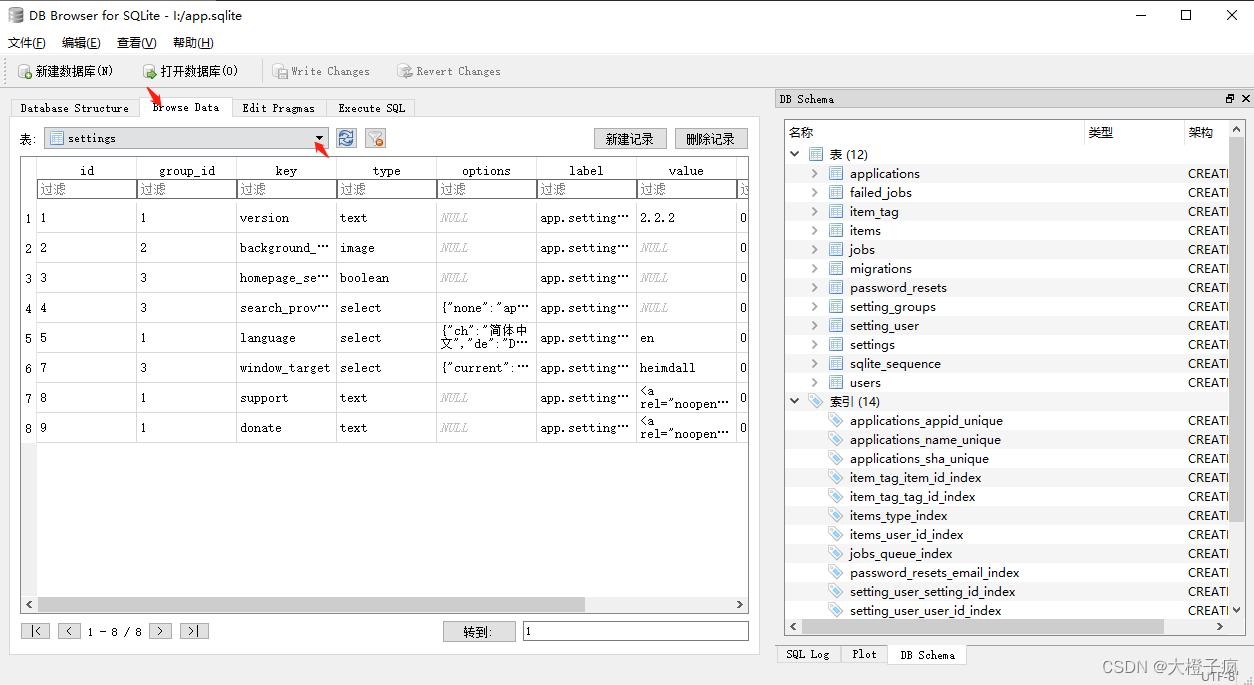
Task: Close the DB Schema panel
Action: tap(1245, 99)
